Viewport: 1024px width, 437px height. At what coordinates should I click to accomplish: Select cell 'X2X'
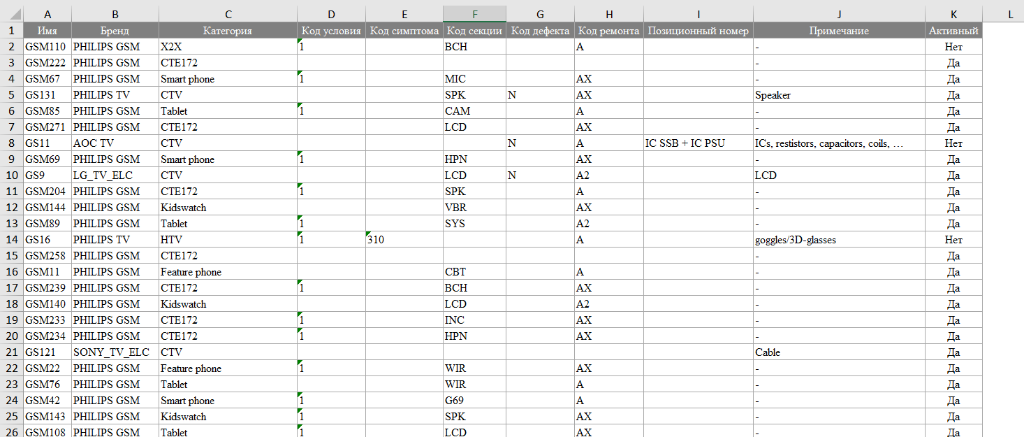tap(227, 47)
